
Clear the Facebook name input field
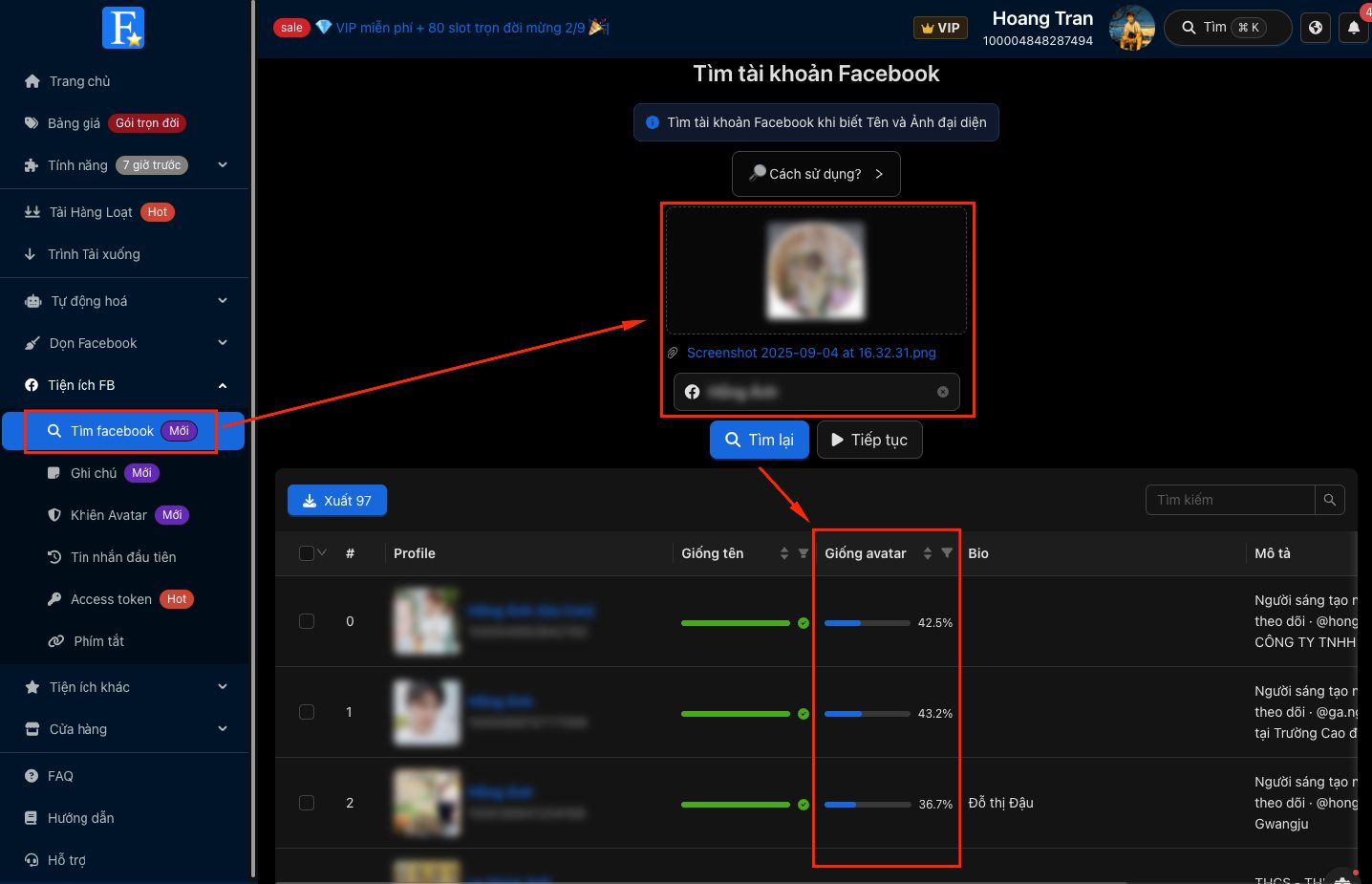(x=943, y=392)
